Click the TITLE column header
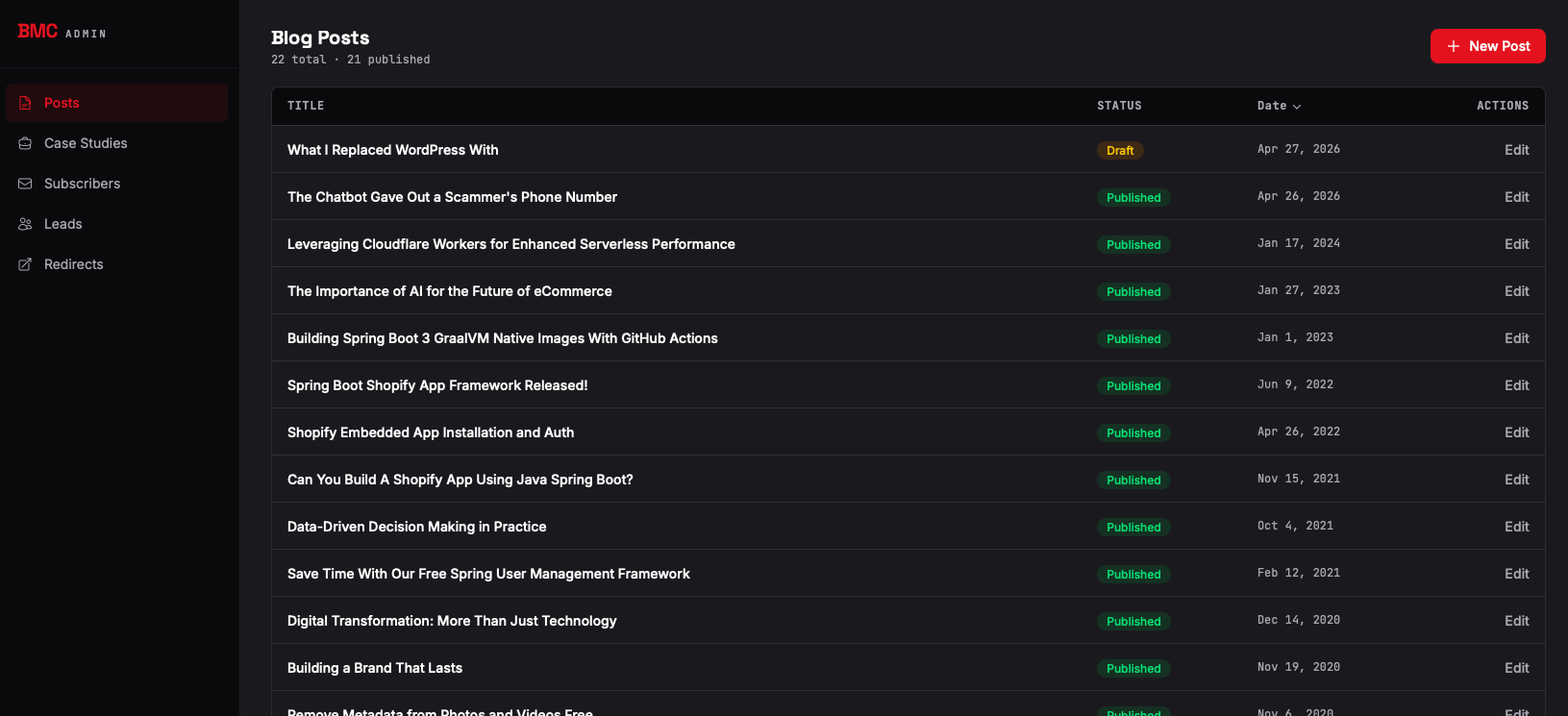Screen dimensions: 1568x716 (x=306, y=106)
